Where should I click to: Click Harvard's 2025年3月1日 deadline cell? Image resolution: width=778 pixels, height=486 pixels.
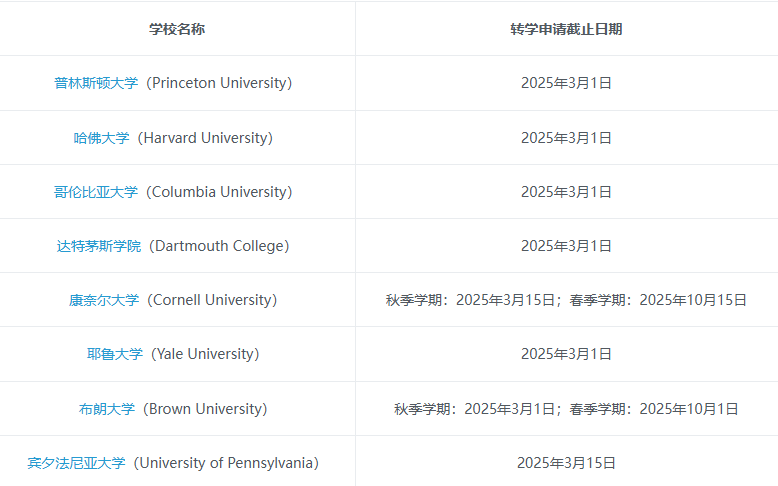tap(566, 138)
